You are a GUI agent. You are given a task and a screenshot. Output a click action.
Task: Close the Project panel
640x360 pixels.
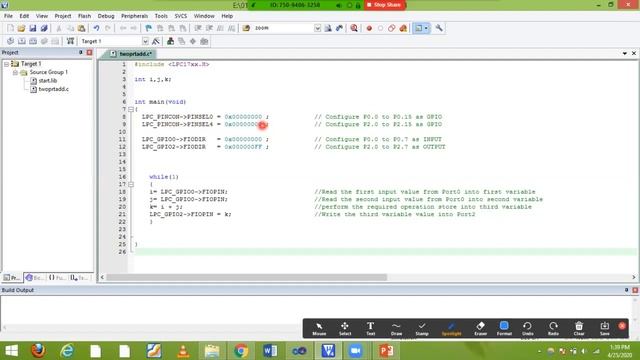[89, 53]
